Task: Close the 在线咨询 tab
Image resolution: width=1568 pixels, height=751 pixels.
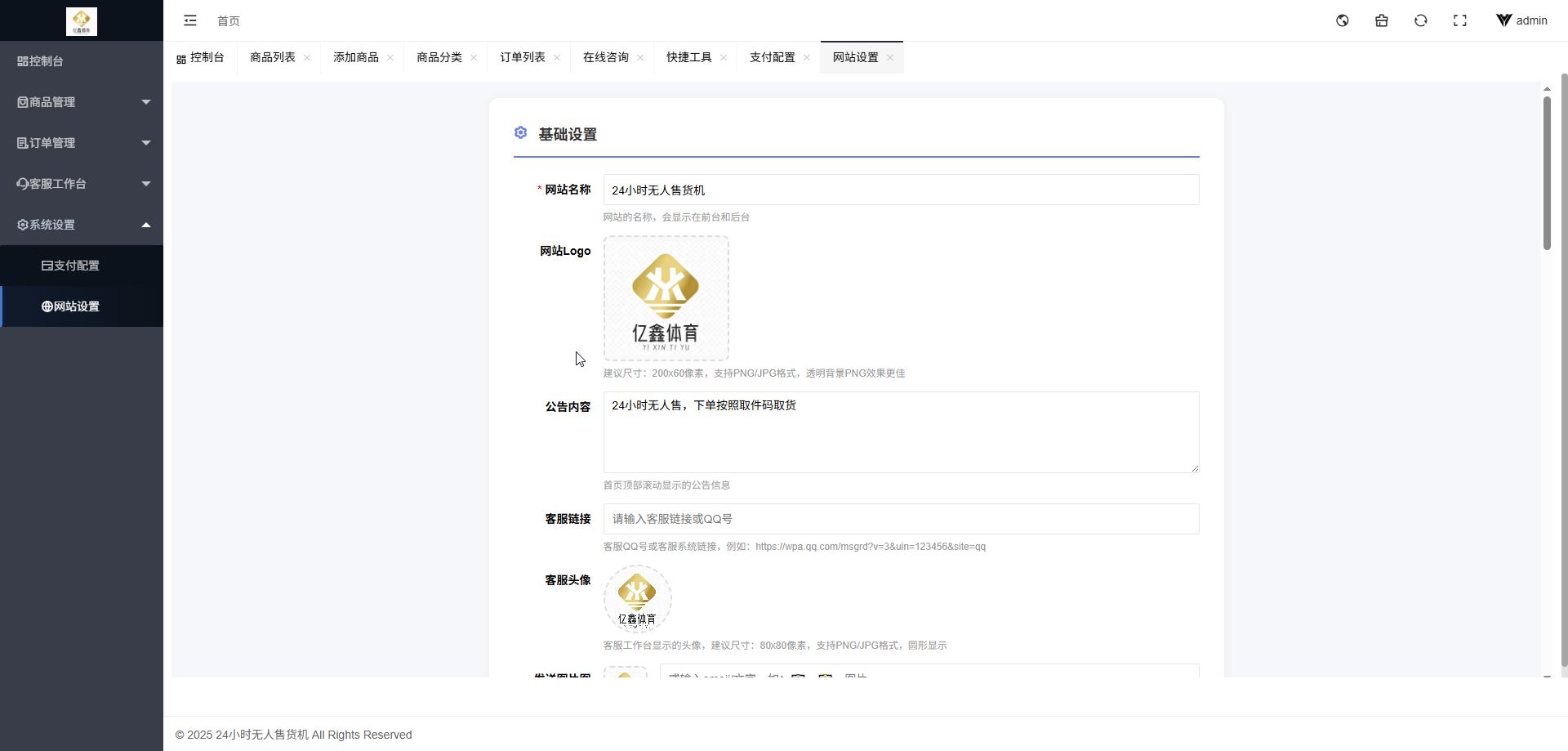Action: coord(640,57)
